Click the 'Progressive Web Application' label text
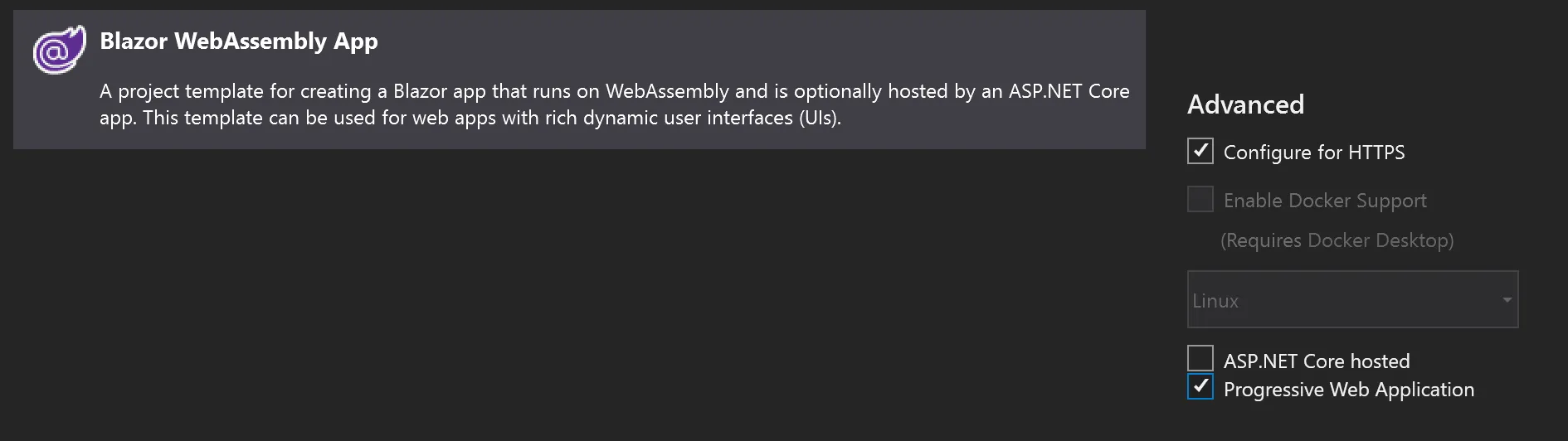The width and height of the screenshot is (1568, 441). click(x=1348, y=390)
